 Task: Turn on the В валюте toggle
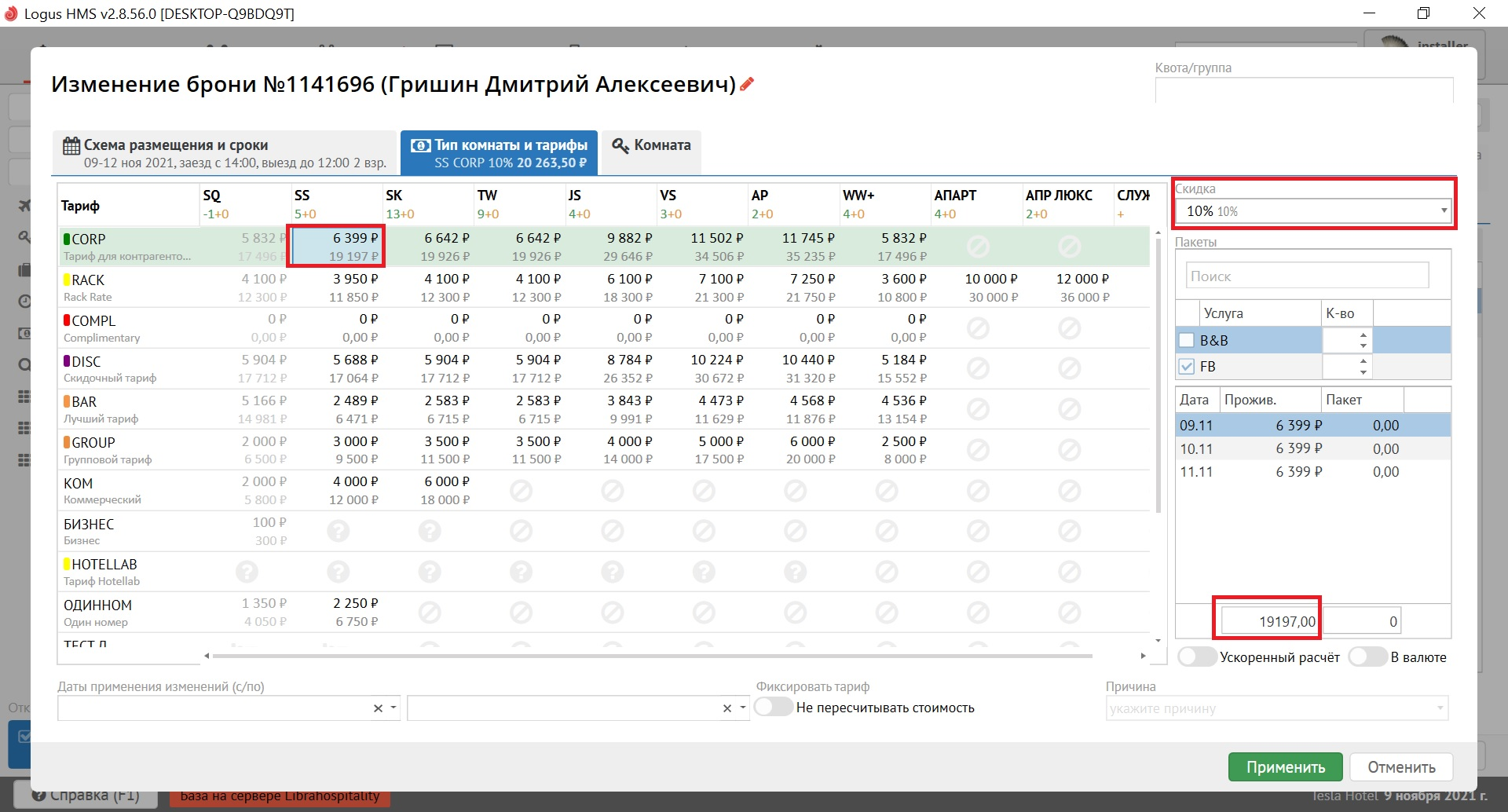coord(1367,657)
